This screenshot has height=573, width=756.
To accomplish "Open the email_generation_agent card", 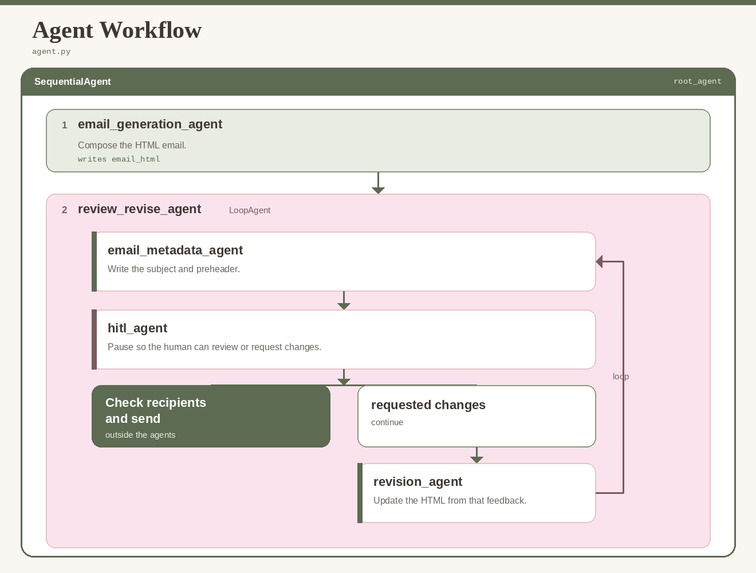I will click(x=378, y=140).
